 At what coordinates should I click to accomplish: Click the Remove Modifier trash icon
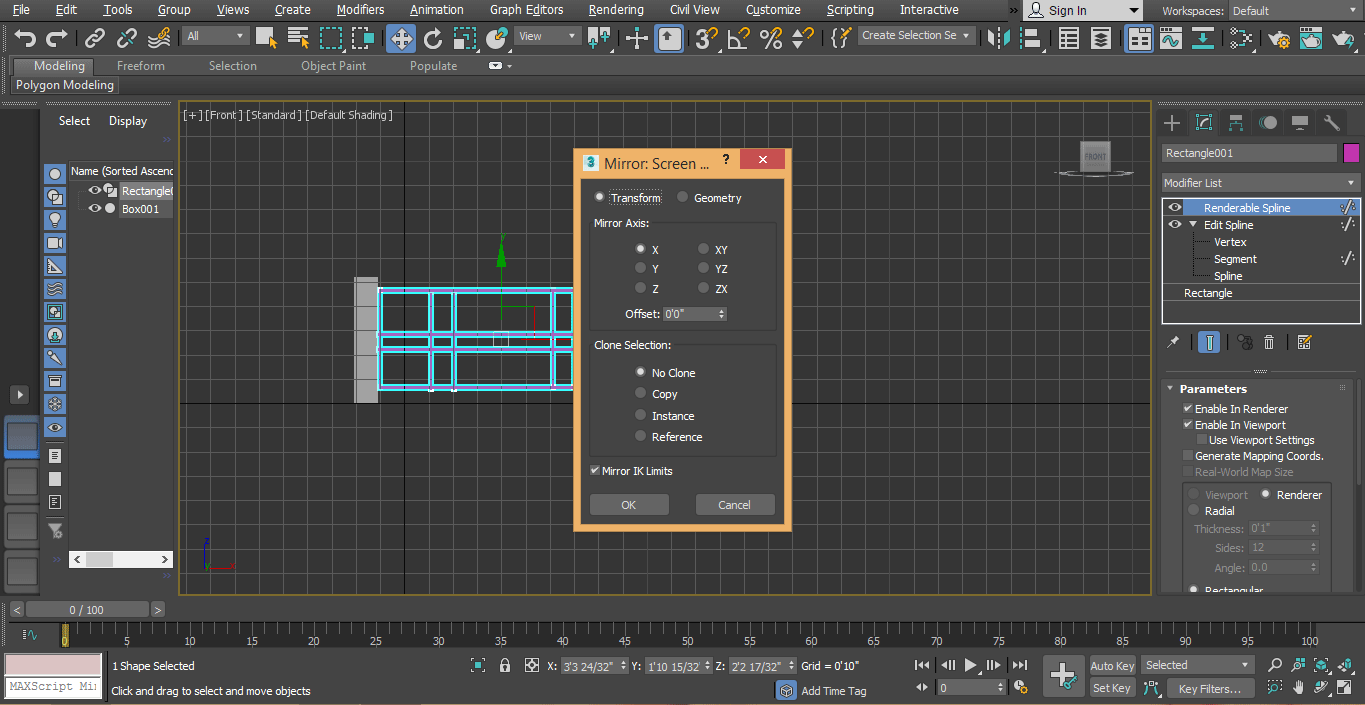point(1270,342)
